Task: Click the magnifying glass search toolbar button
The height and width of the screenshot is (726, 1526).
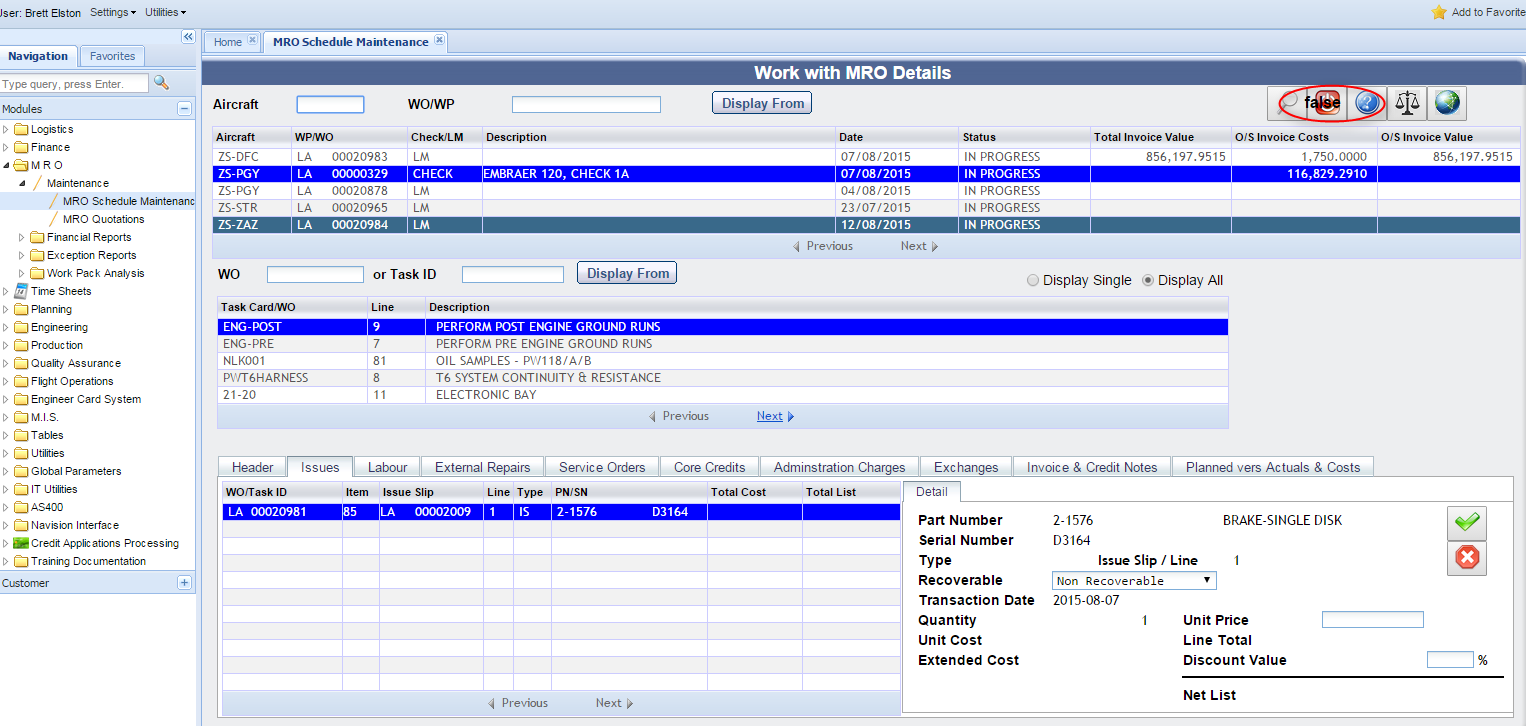Action: point(1289,102)
